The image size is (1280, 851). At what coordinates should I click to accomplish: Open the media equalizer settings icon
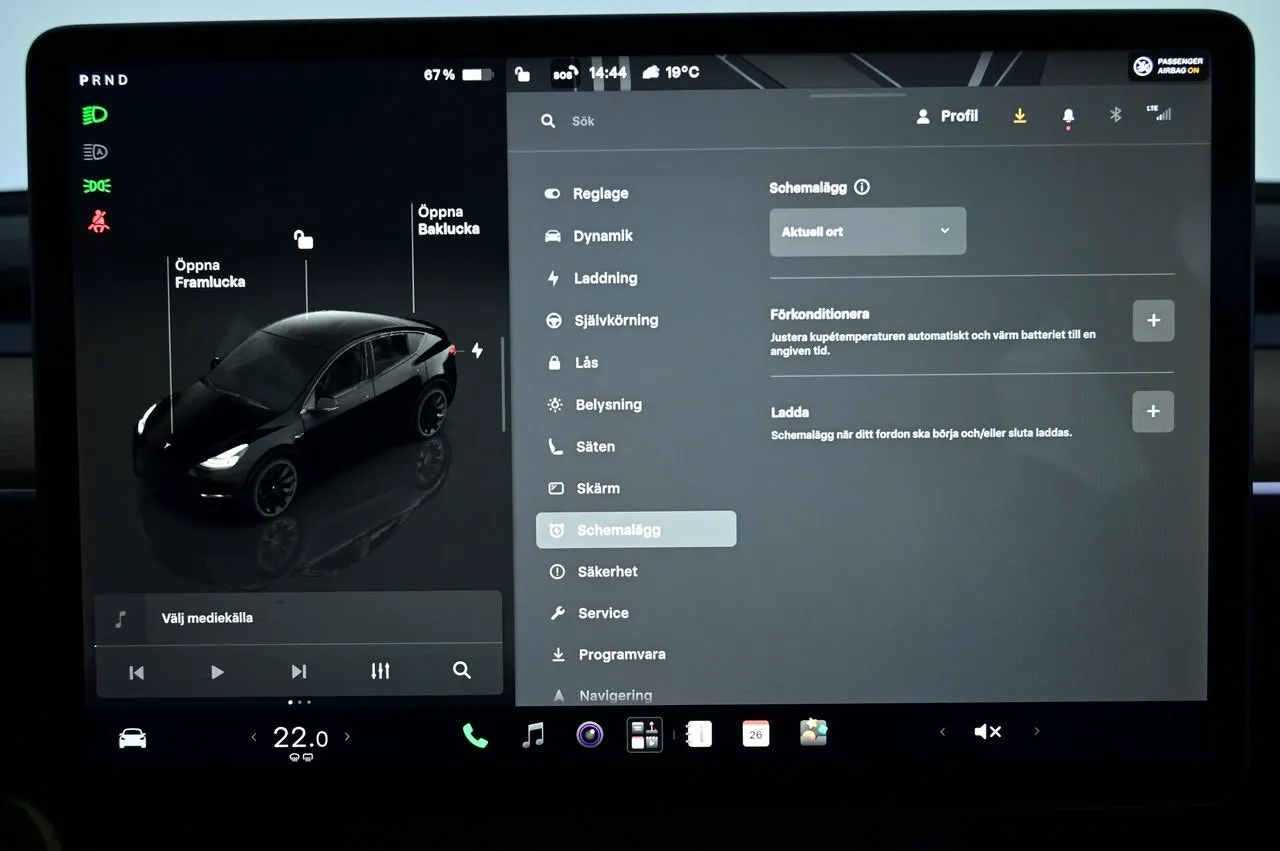click(380, 671)
